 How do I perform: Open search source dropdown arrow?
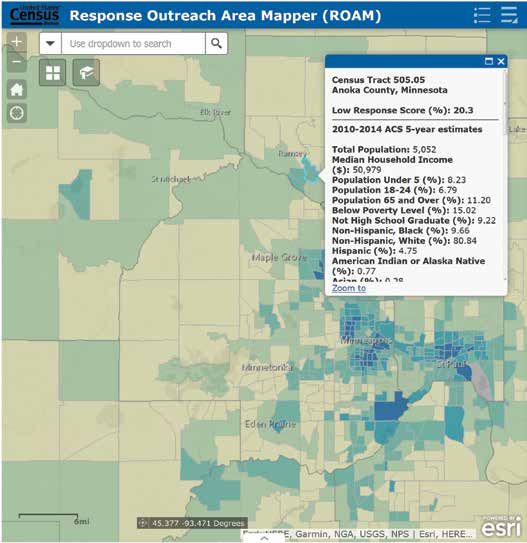pyautogui.click(x=51, y=44)
